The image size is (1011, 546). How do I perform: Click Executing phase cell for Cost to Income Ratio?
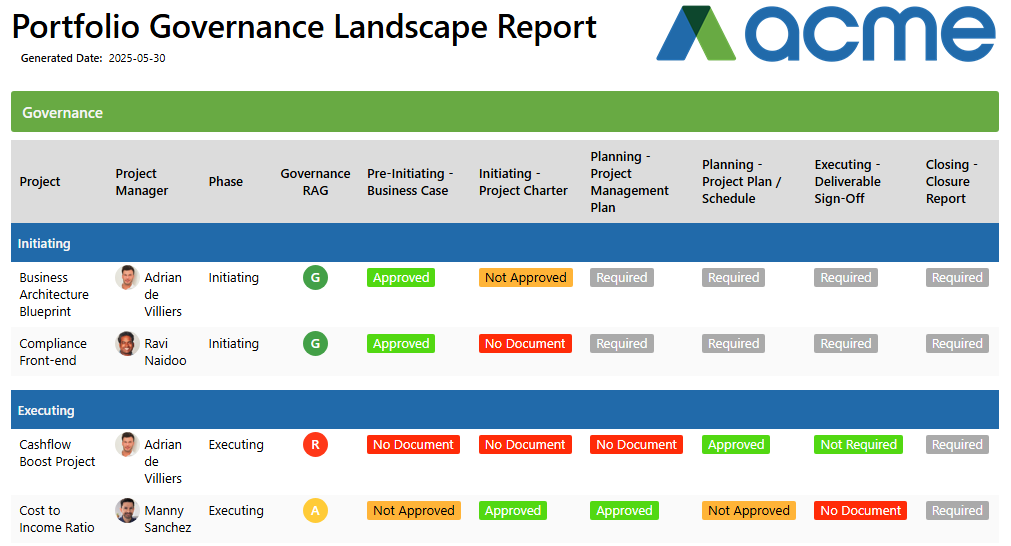click(236, 511)
